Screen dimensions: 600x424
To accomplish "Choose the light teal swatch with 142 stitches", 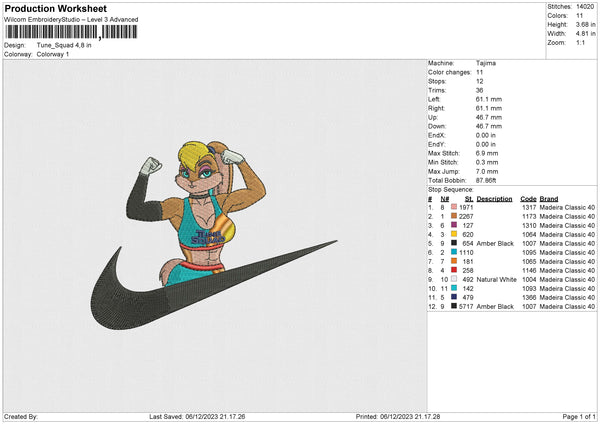I will [454, 288].
